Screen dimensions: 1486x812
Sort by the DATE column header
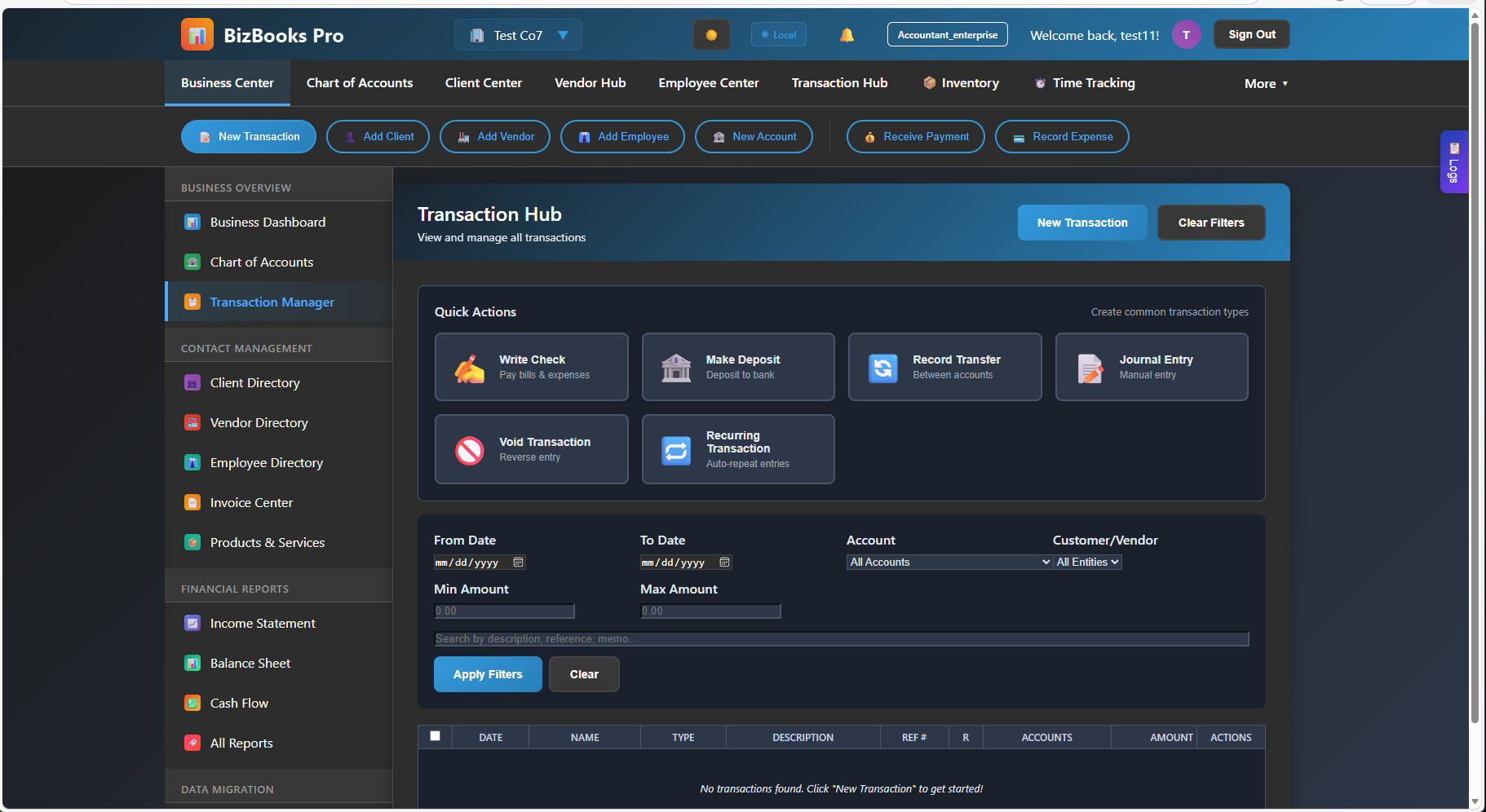[x=490, y=737]
